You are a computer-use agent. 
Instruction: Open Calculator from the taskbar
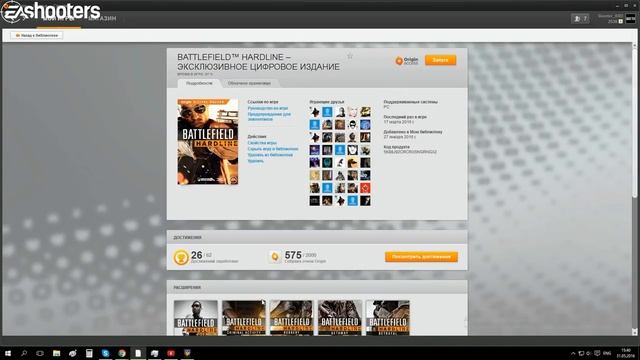coord(89,353)
